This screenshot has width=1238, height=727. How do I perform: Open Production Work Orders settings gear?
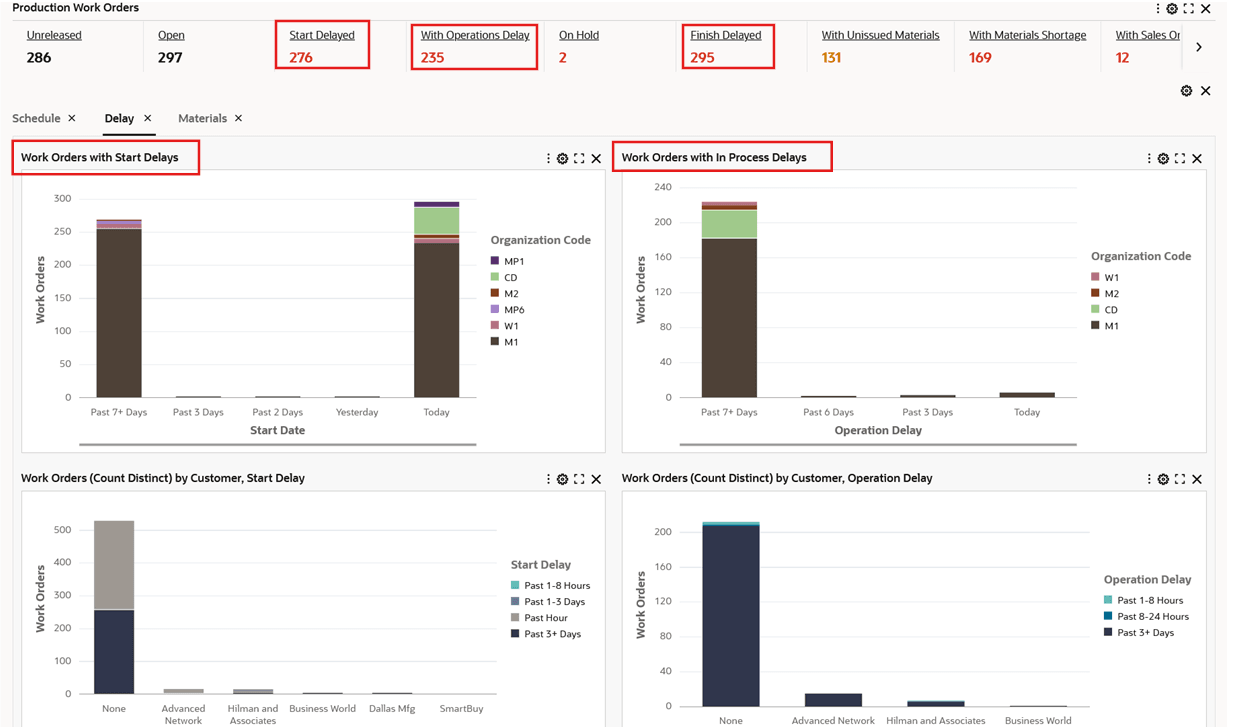(1172, 8)
